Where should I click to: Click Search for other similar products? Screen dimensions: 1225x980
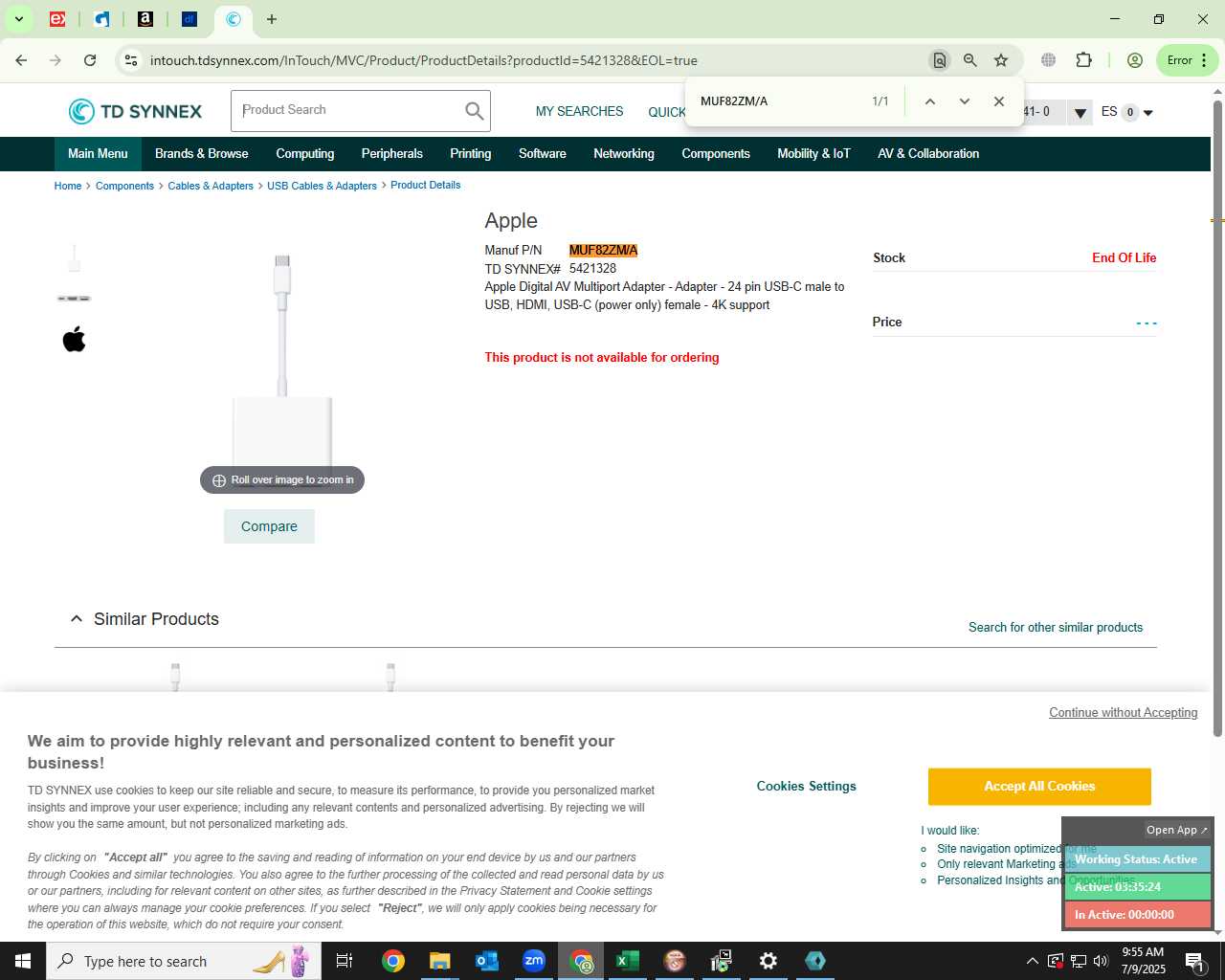(1056, 628)
